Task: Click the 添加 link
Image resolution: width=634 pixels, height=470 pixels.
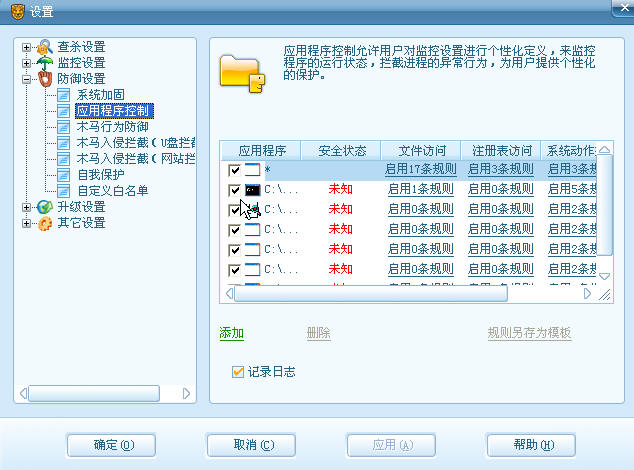Action: point(232,333)
